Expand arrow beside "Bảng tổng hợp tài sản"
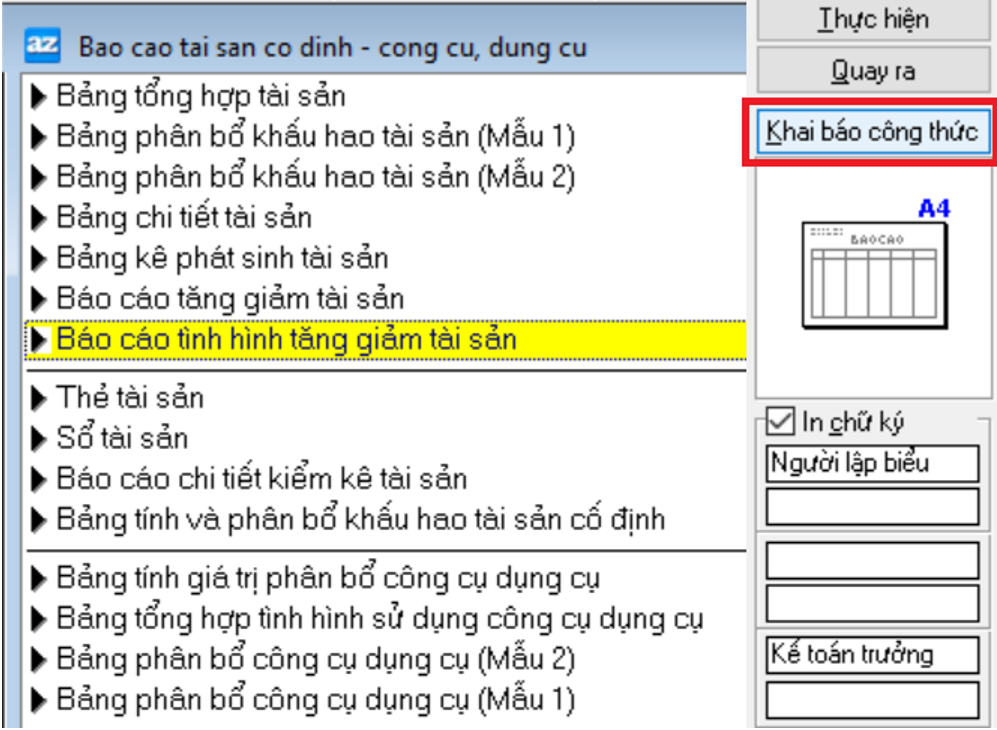 tap(40, 97)
